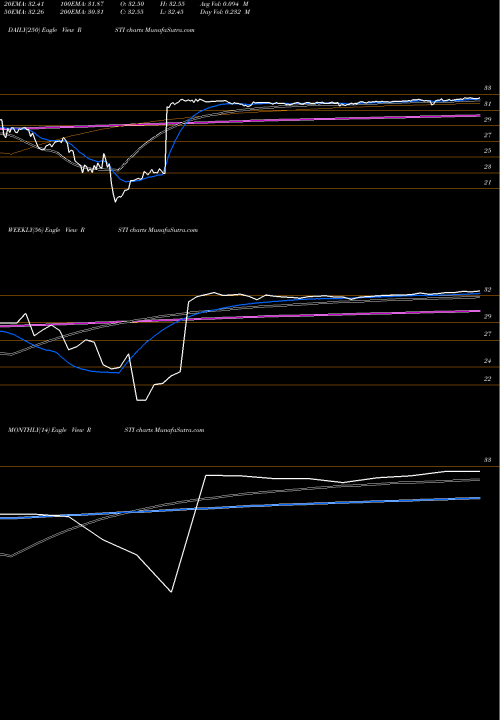Click the 33 price label on monthly chart
This screenshot has width=500, height=720.
[x=488, y=460]
